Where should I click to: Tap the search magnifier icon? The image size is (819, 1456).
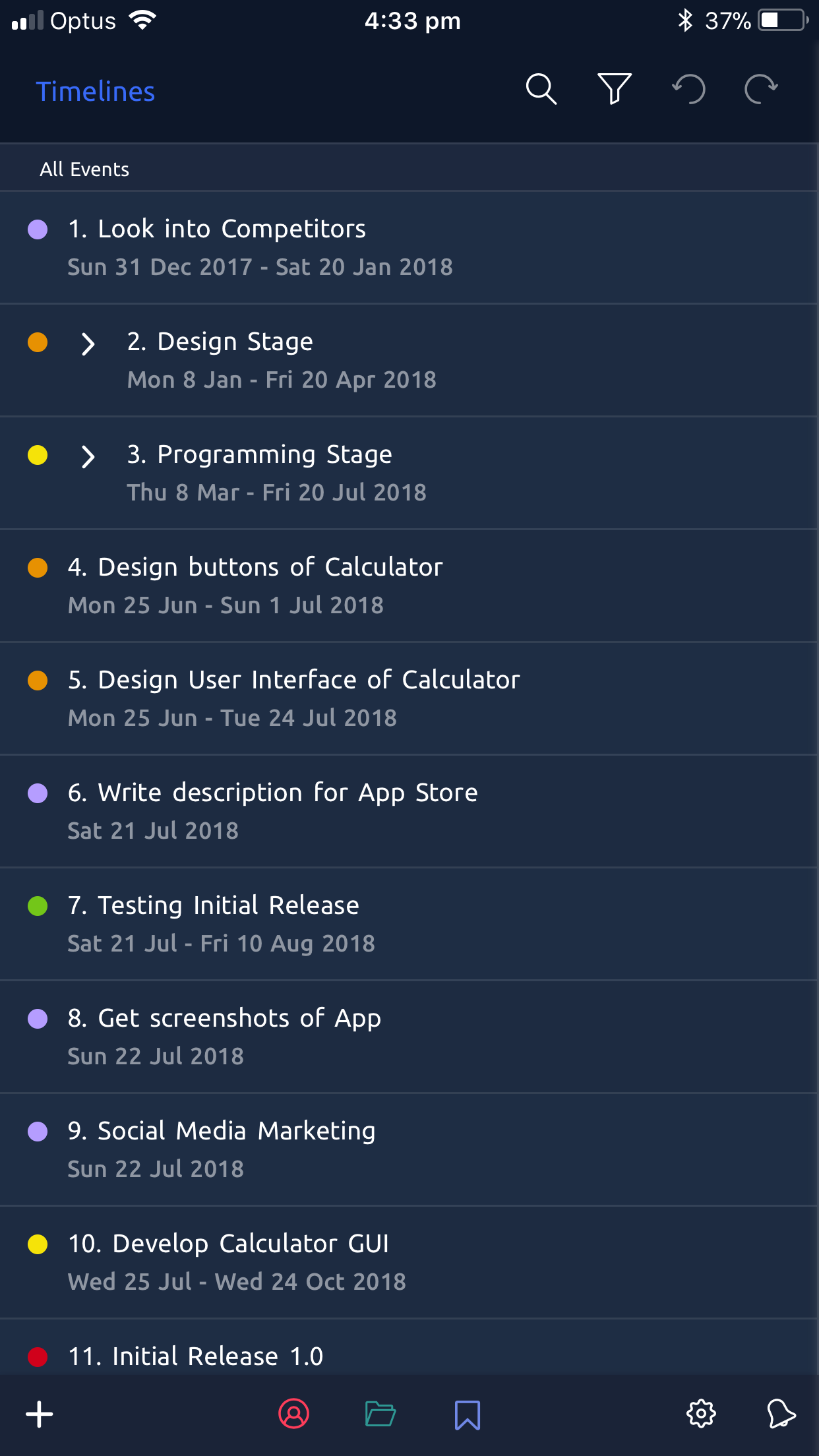(541, 89)
